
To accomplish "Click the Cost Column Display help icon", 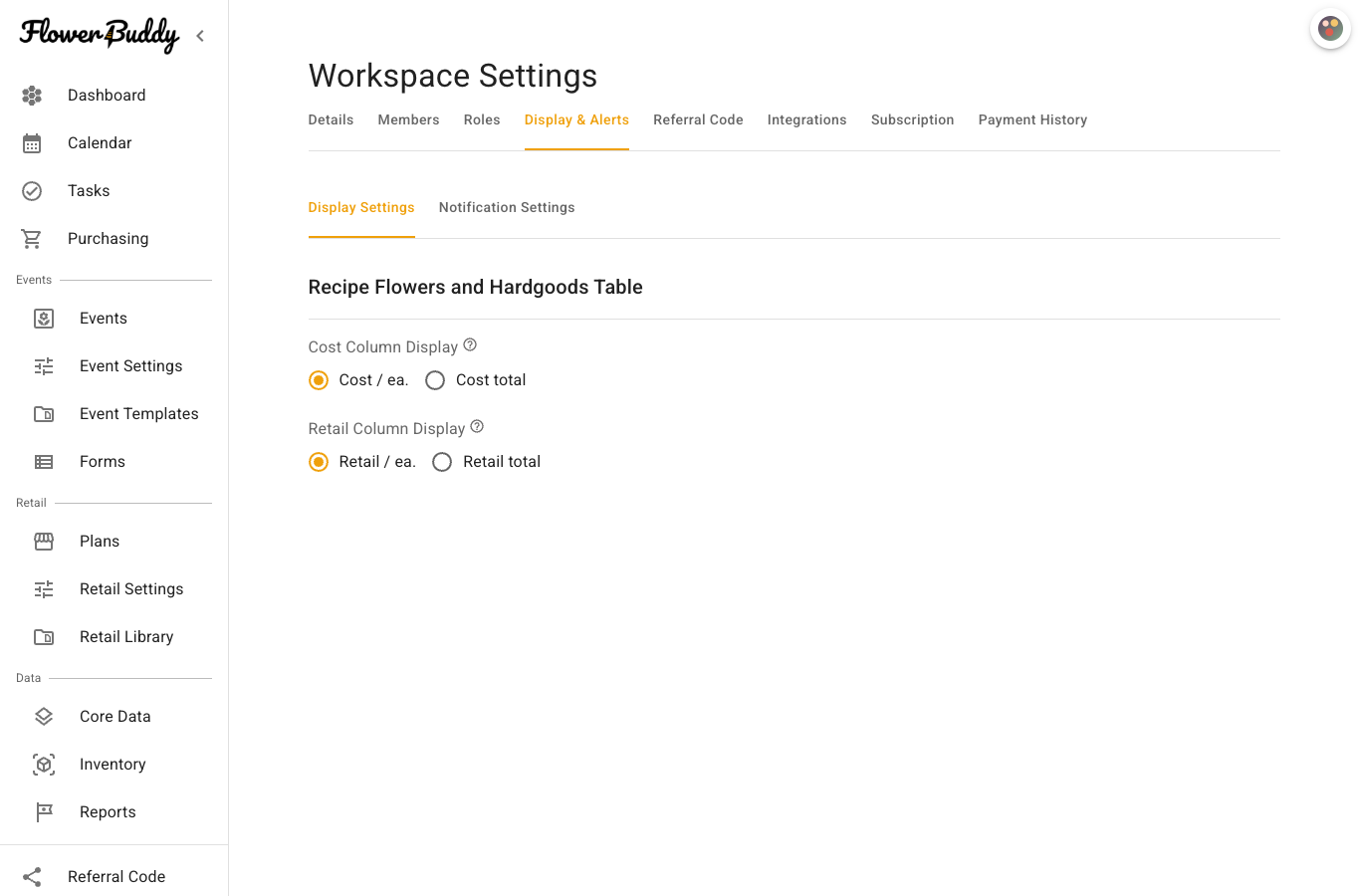I will [471, 345].
